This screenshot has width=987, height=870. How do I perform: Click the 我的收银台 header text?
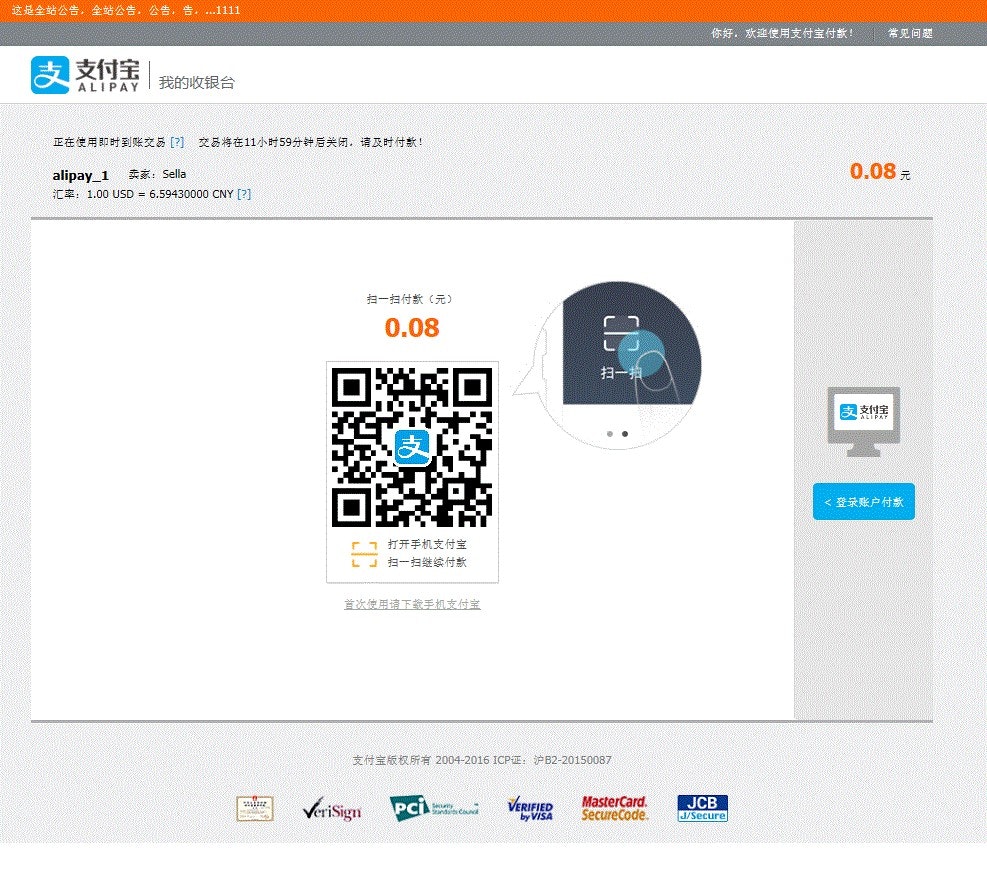coord(196,82)
